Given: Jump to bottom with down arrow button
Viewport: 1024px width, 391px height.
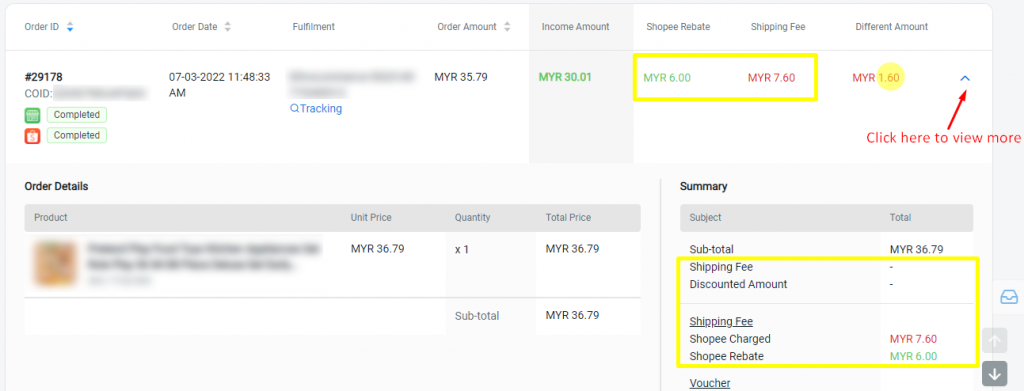Looking at the screenshot, I should point(995,374).
